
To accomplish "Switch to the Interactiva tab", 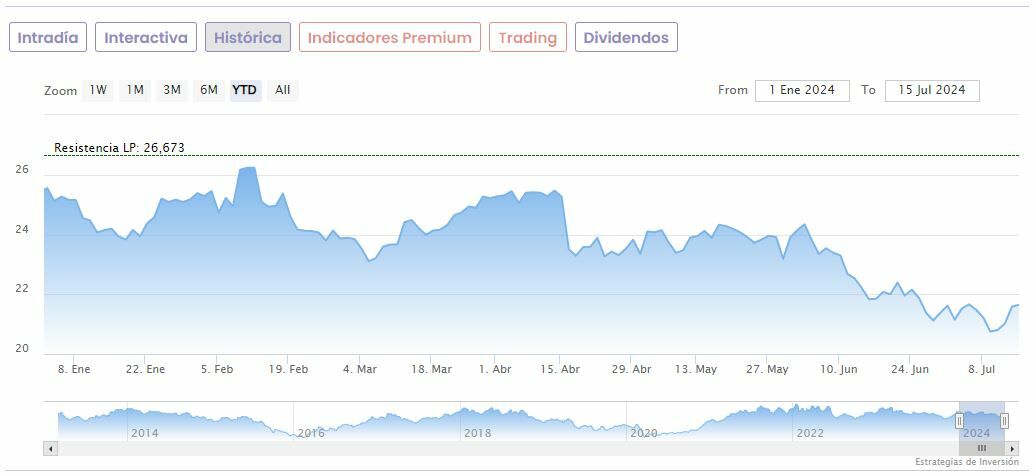I will (x=146, y=38).
